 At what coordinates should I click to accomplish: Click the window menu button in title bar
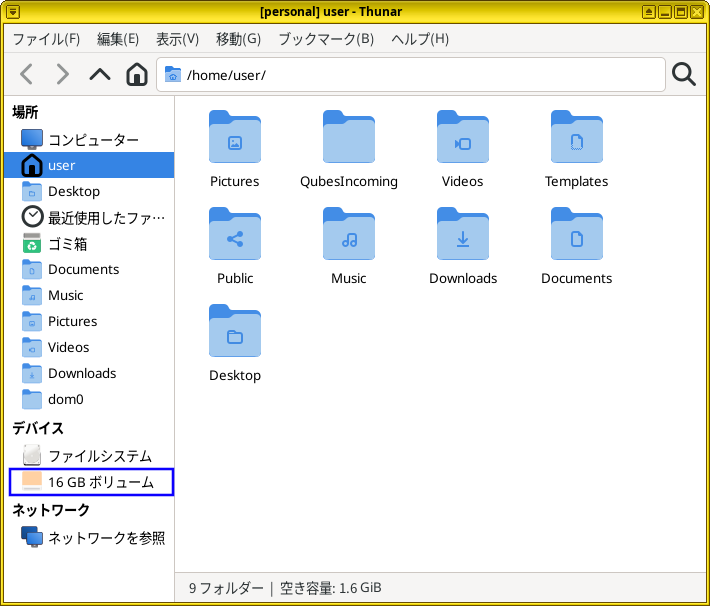(13, 12)
